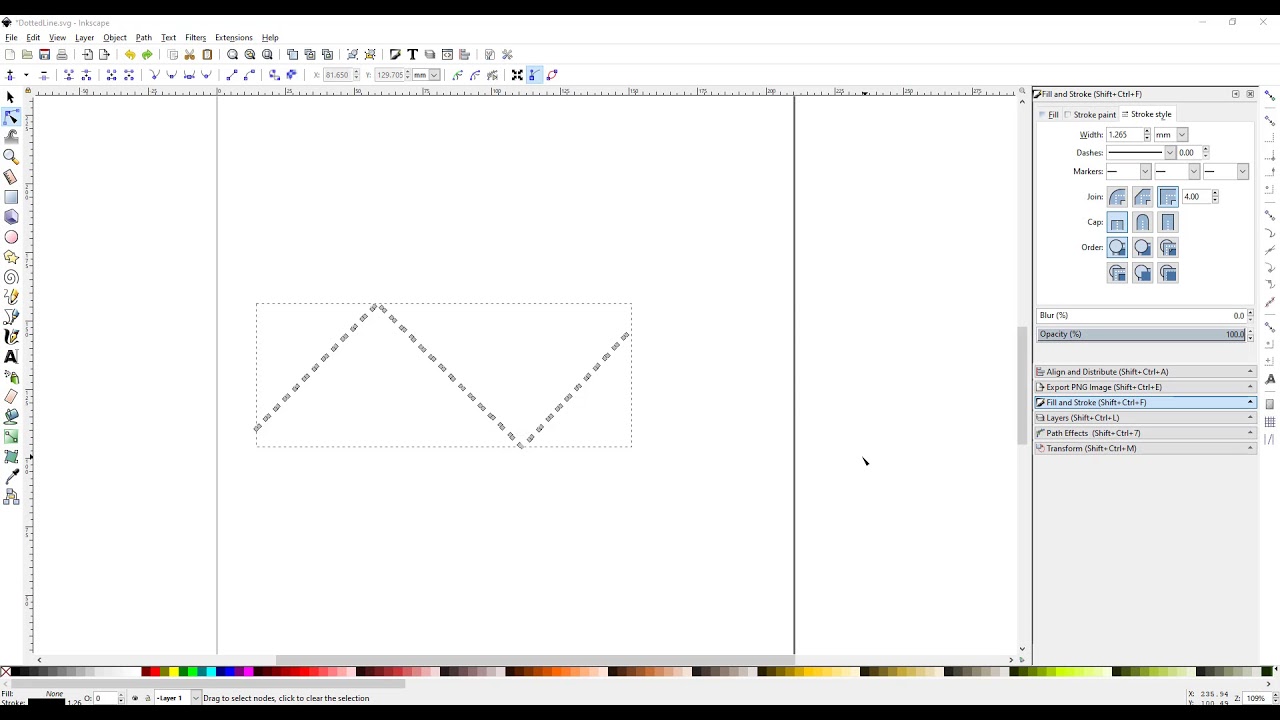Open the node coordinate units dropdown
The width and height of the screenshot is (1280, 720).
[x=434, y=75]
